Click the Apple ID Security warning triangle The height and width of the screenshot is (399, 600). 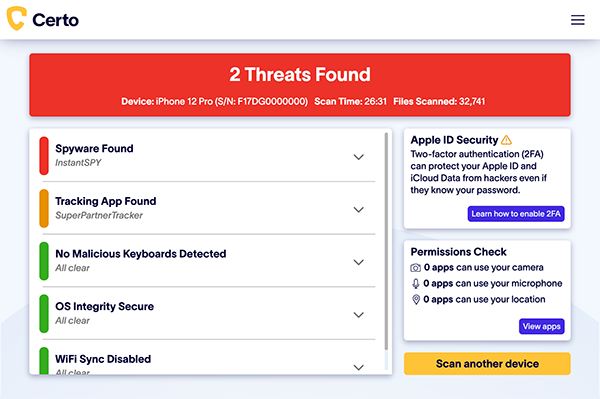pyautogui.click(x=506, y=140)
